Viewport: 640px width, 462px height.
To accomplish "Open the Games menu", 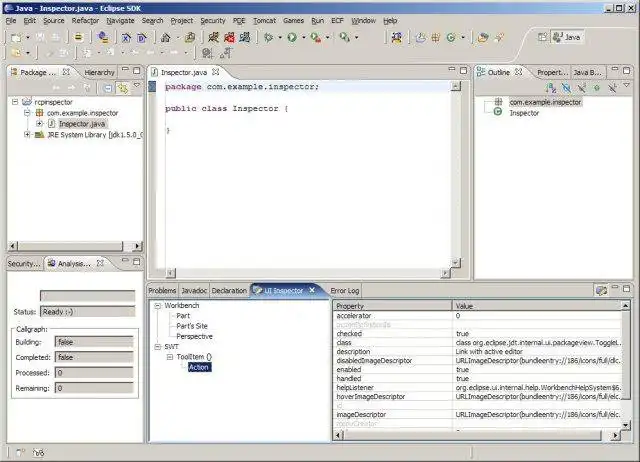I will pyautogui.click(x=293, y=20).
